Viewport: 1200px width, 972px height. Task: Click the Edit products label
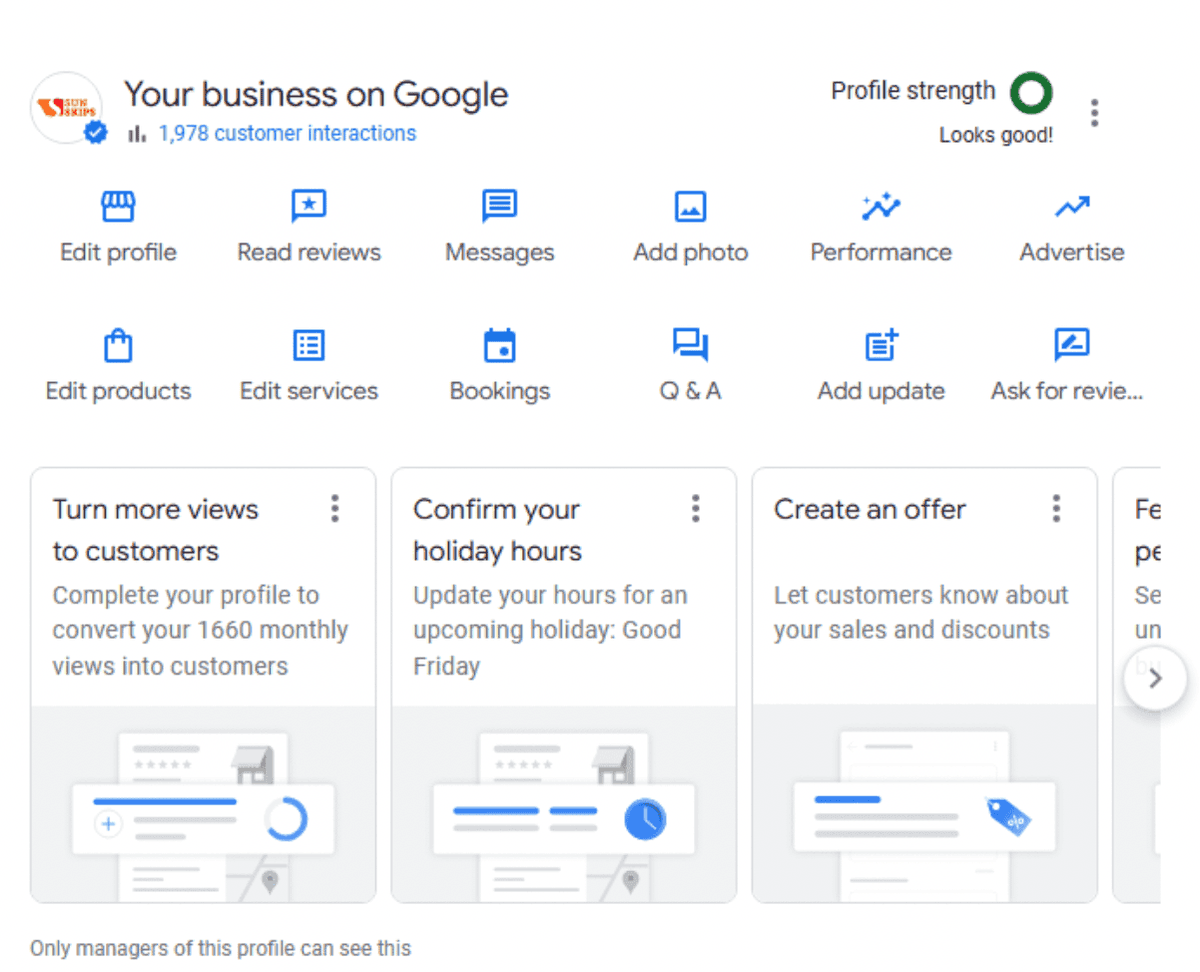(x=118, y=391)
